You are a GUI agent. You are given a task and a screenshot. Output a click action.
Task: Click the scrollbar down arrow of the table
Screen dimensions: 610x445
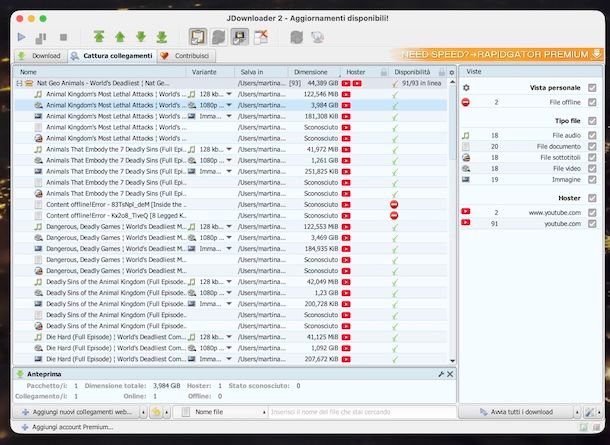click(x=452, y=361)
